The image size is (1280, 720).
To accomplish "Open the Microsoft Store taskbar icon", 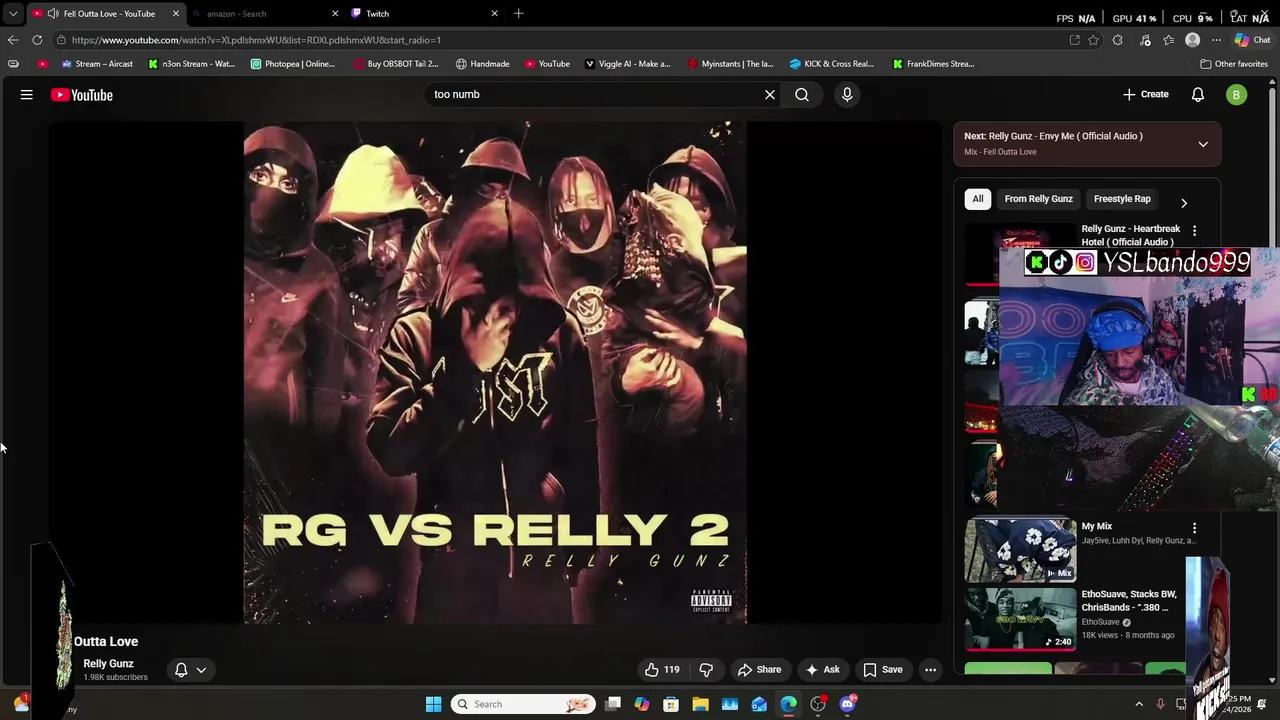I will pyautogui.click(x=671, y=704).
